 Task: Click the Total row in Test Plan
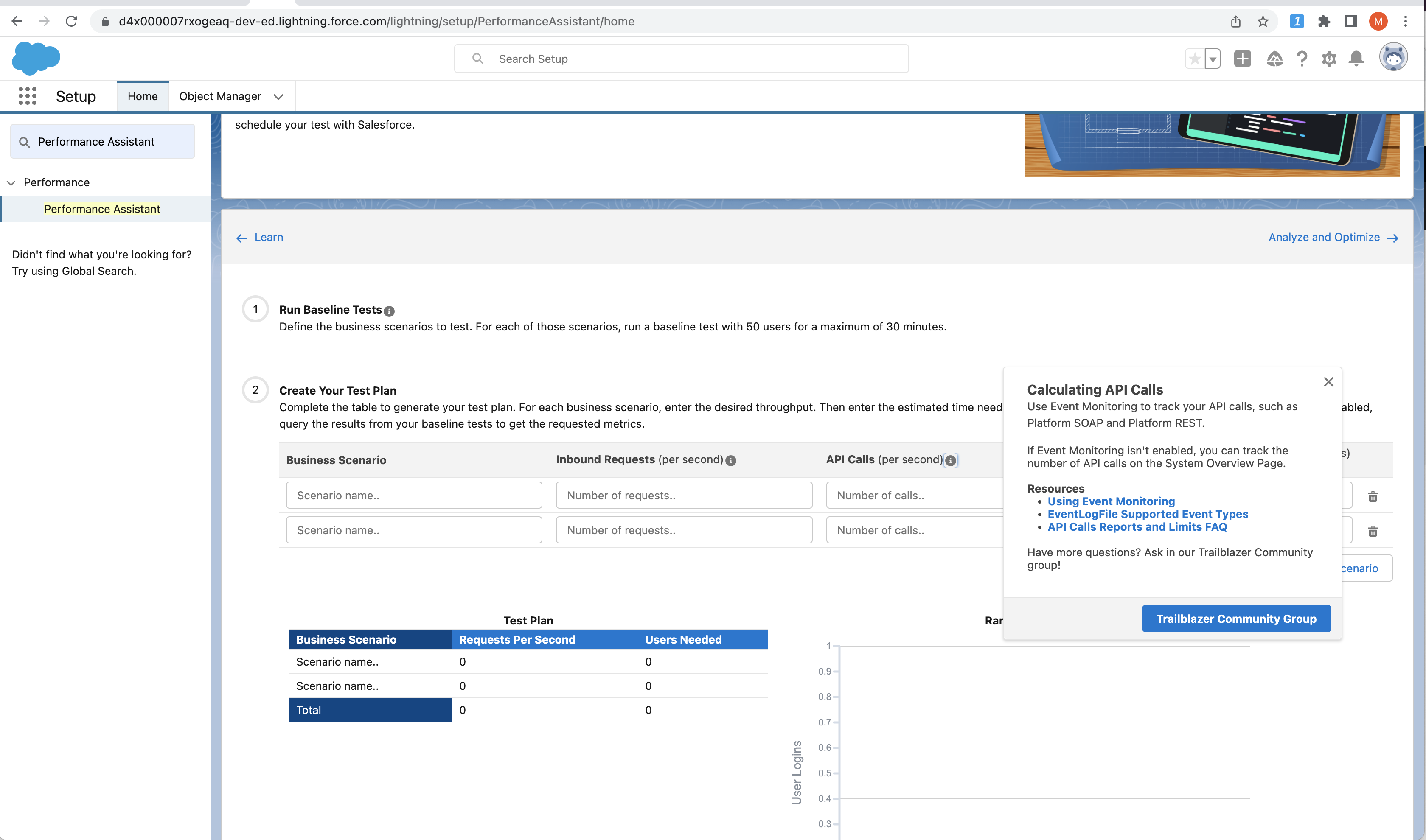point(528,710)
